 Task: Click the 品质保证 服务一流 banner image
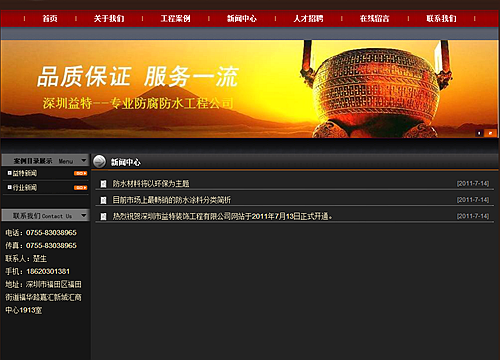(249, 89)
